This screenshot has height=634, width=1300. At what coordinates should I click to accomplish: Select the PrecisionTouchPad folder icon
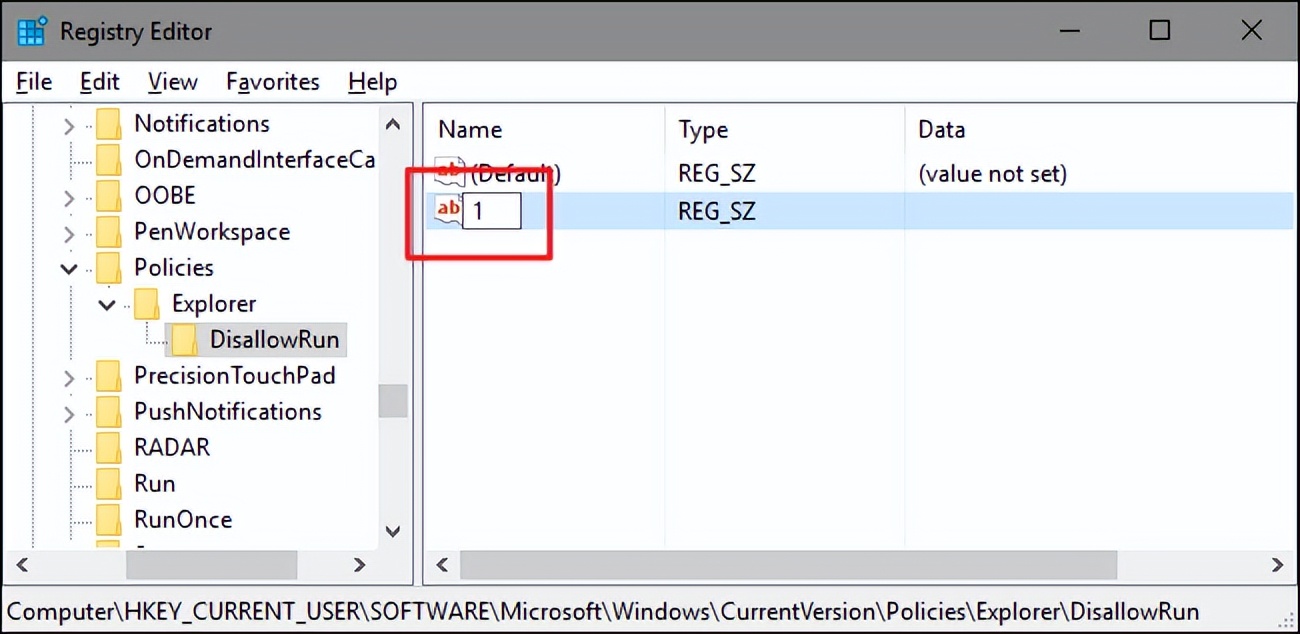point(110,375)
